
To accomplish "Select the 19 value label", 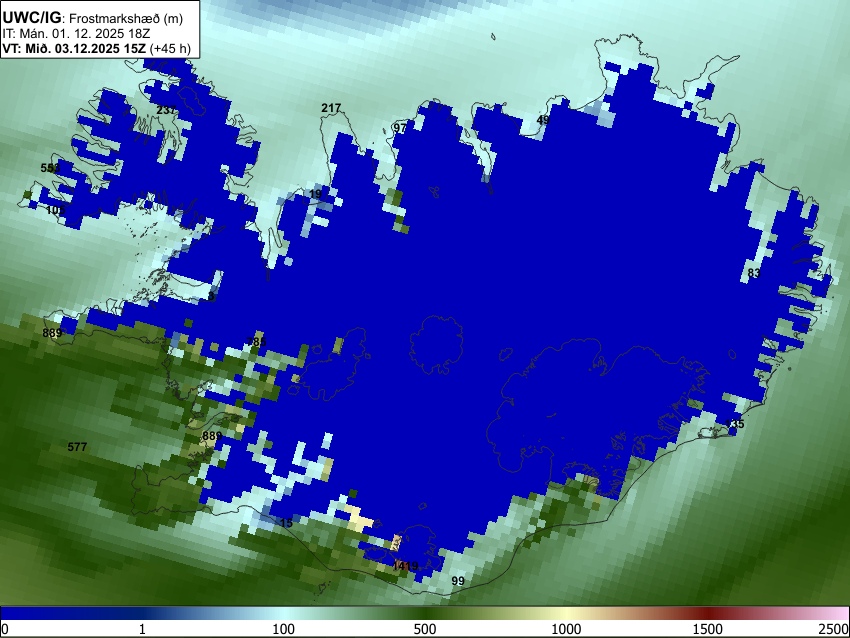I will tap(315, 194).
